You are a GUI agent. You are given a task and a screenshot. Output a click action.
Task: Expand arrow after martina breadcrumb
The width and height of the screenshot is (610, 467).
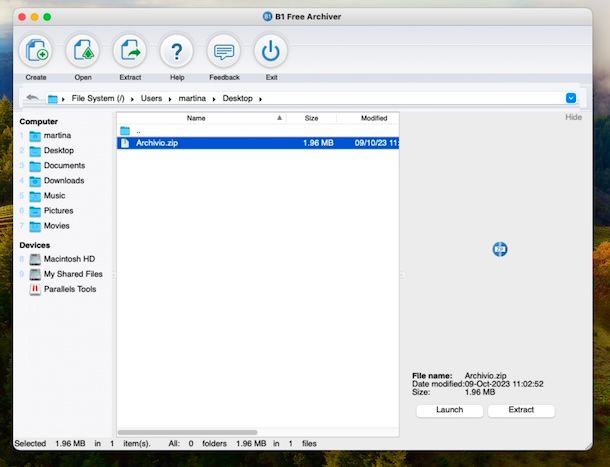pyautogui.click(x=214, y=99)
